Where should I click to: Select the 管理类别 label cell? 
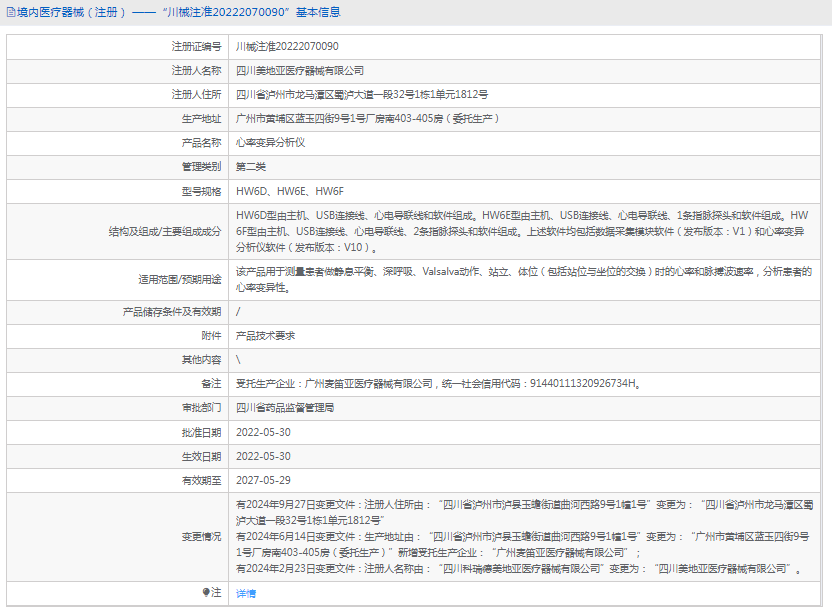coord(118,167)
